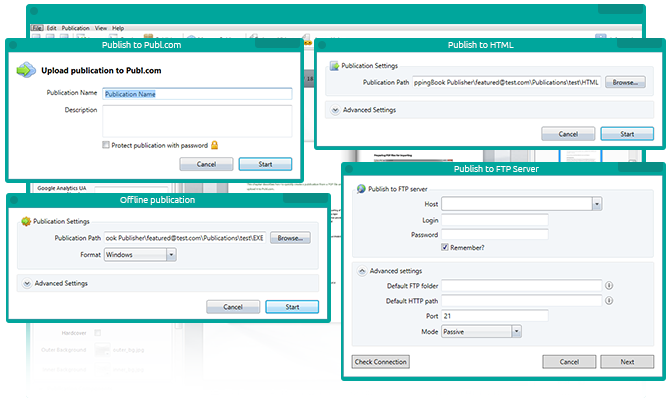The width and height of the screenshot is (670, 408).
Task: Click the Publication Name input field
Action: tap(197, 93)
